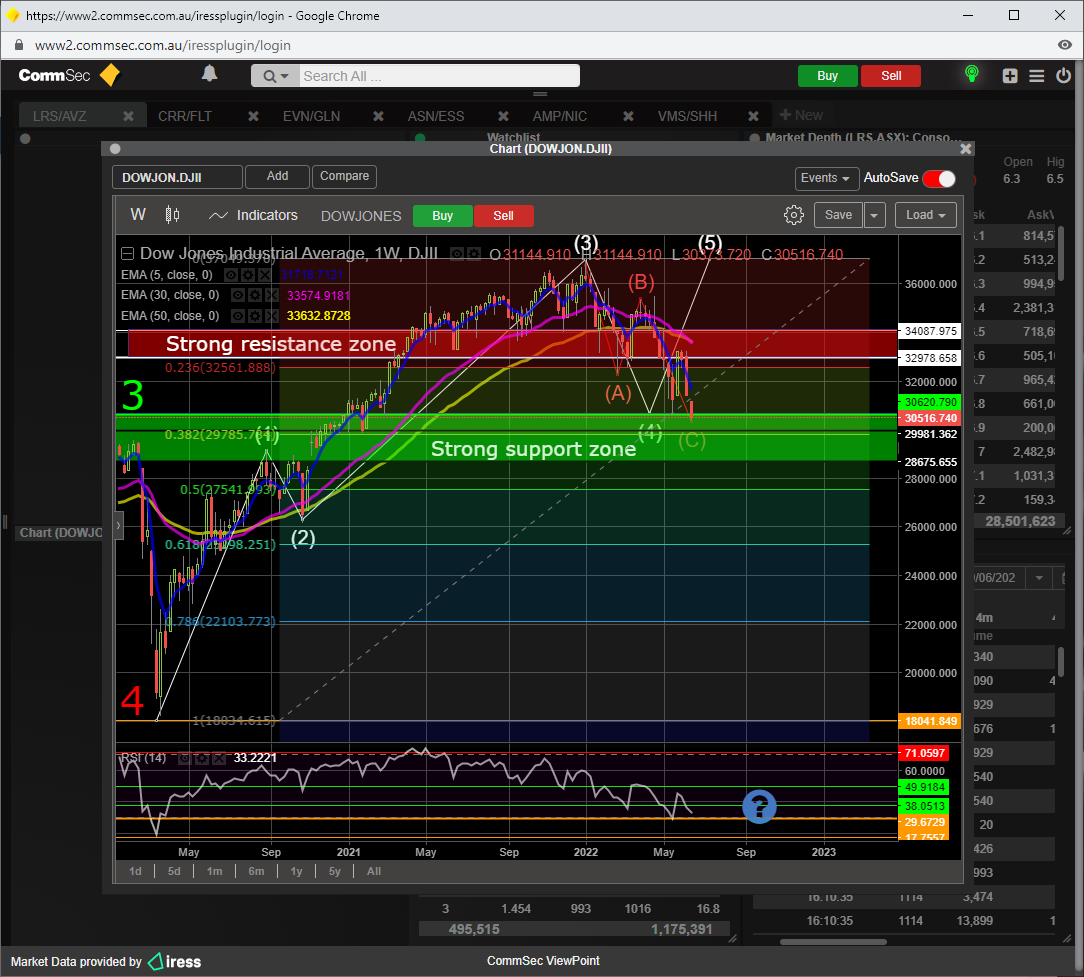Click the add widget plus icon

[1010, 76]
